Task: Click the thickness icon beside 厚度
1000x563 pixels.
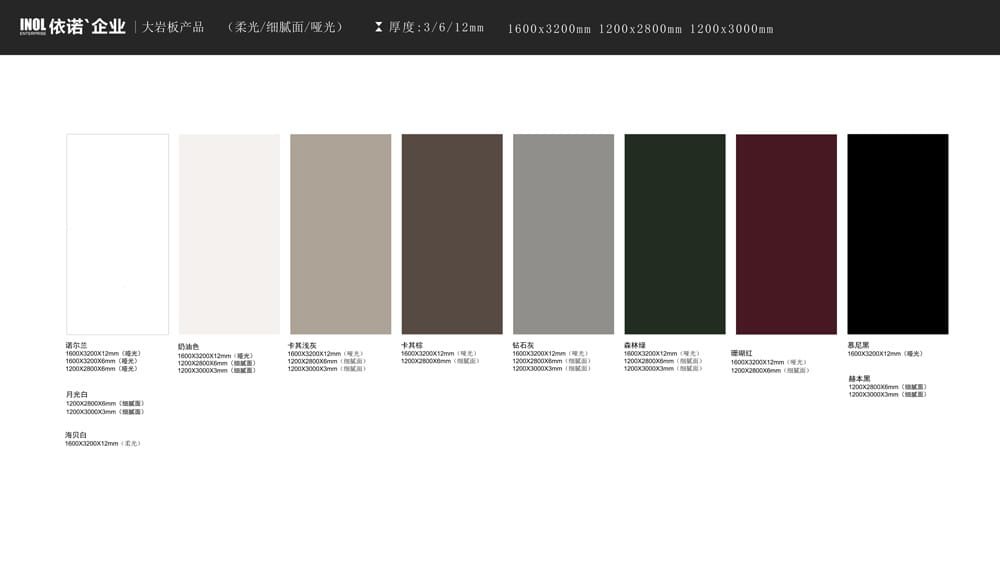Action: 378,28
